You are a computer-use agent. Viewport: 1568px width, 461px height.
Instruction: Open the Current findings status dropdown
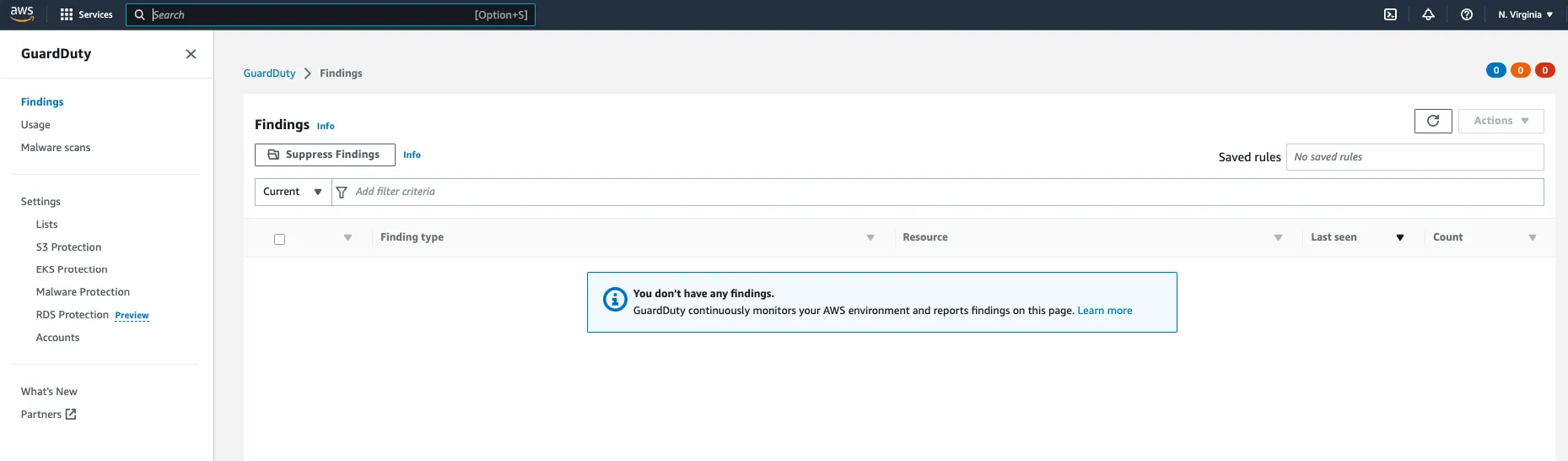point(293,192)
